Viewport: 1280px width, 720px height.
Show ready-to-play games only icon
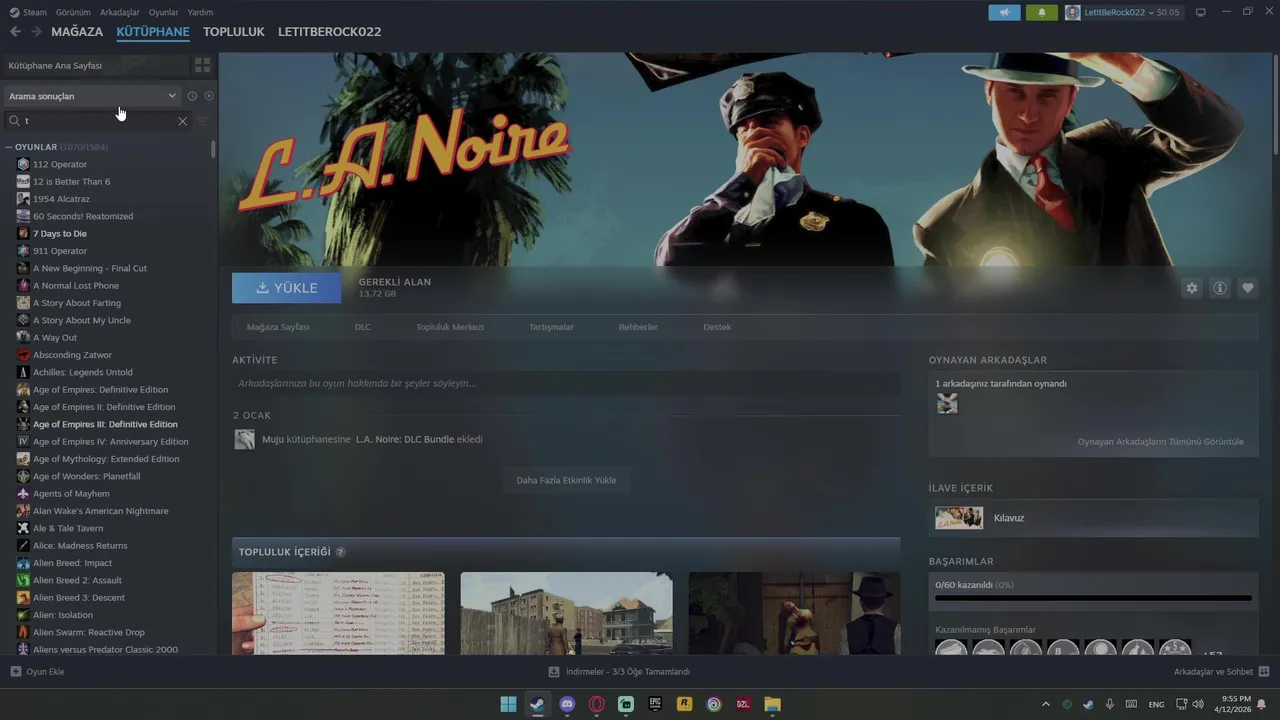coord(209,96)
